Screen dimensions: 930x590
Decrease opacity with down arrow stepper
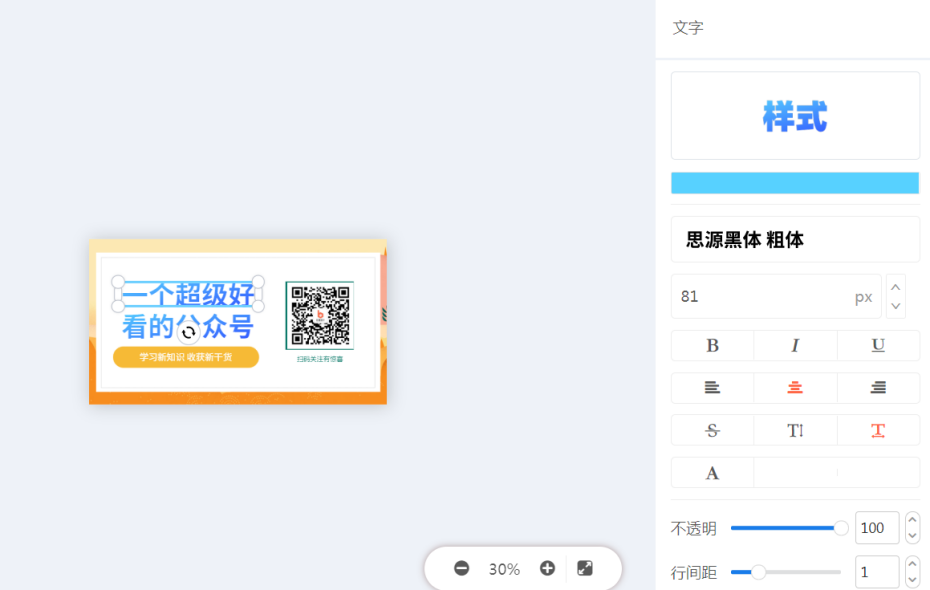coord(912,536)
